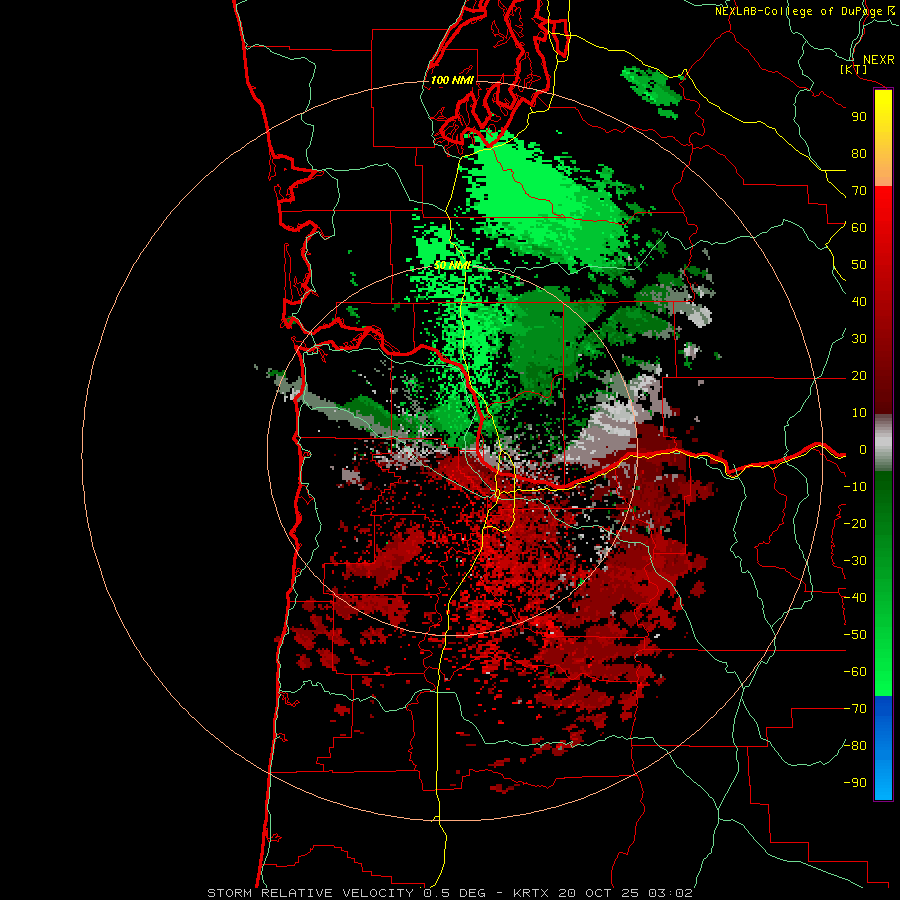Click the -70 knot scale label
Viewport: 900px width, 900px height.
pos(855,709)
